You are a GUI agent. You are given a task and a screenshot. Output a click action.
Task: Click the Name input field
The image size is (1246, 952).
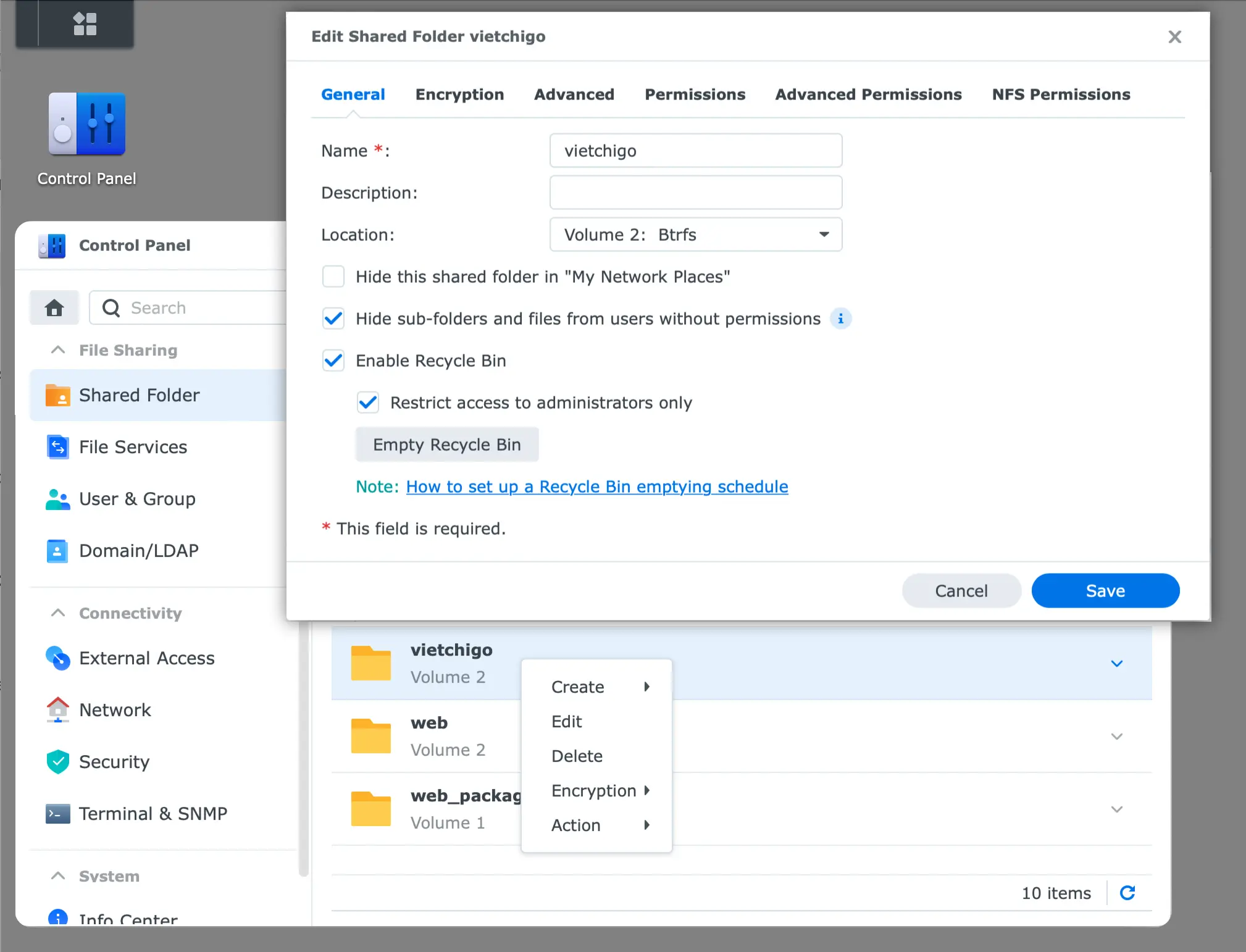[x=696, y=151]
